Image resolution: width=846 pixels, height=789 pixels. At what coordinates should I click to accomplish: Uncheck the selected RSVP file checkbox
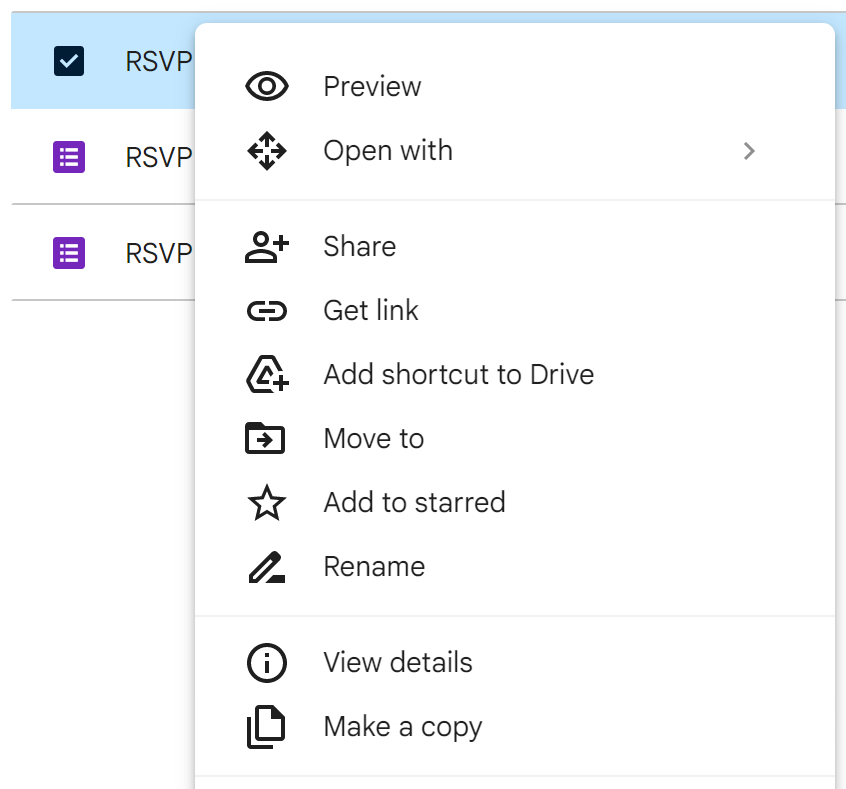[x=69, y=61]
